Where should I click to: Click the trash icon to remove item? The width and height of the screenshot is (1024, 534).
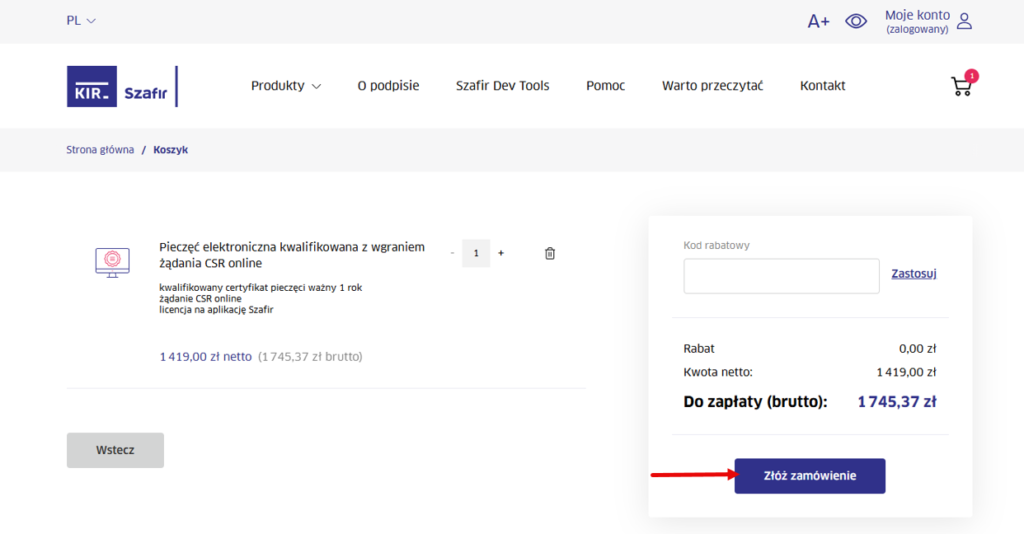pos(550,253)
